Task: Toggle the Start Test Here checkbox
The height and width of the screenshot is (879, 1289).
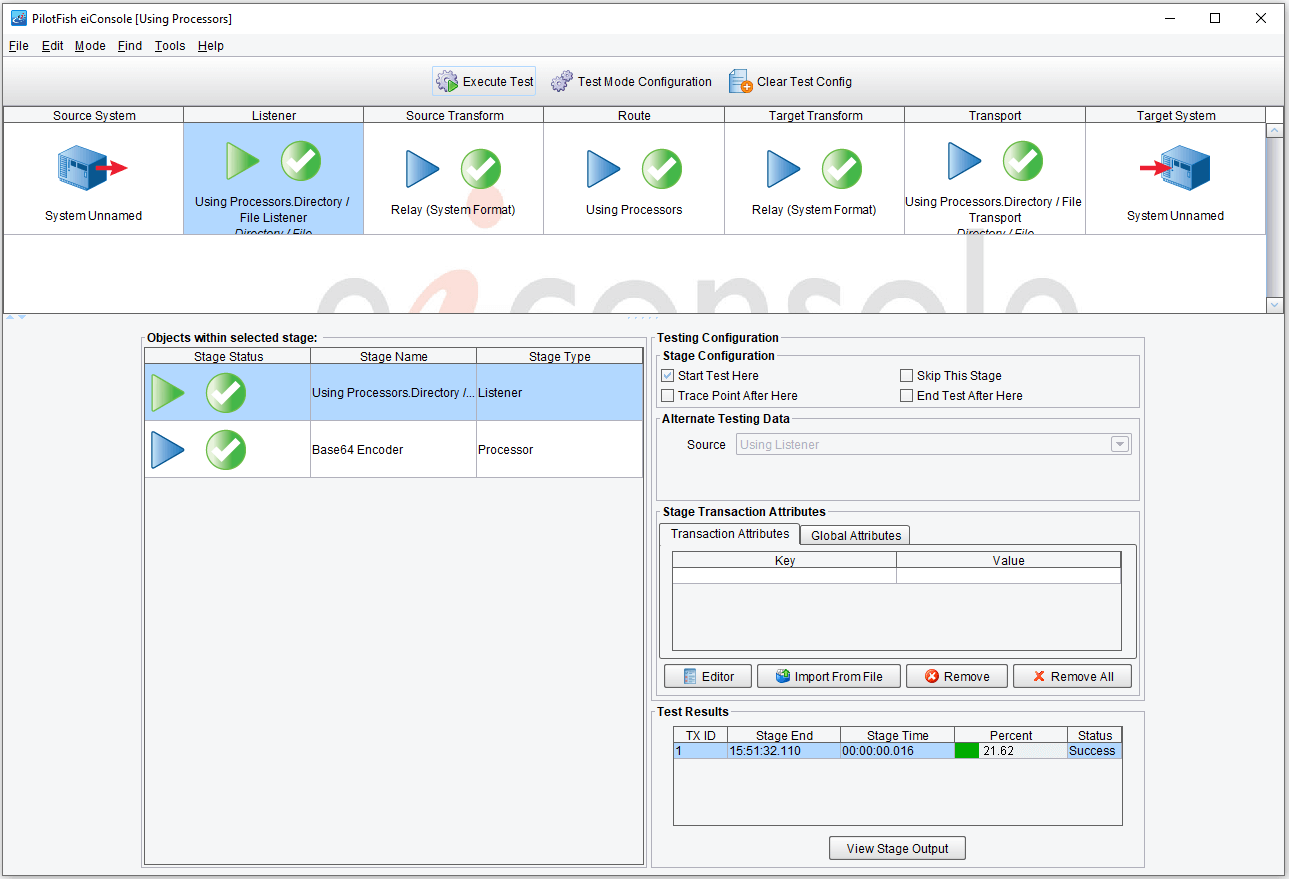Action: coord(668,376)
